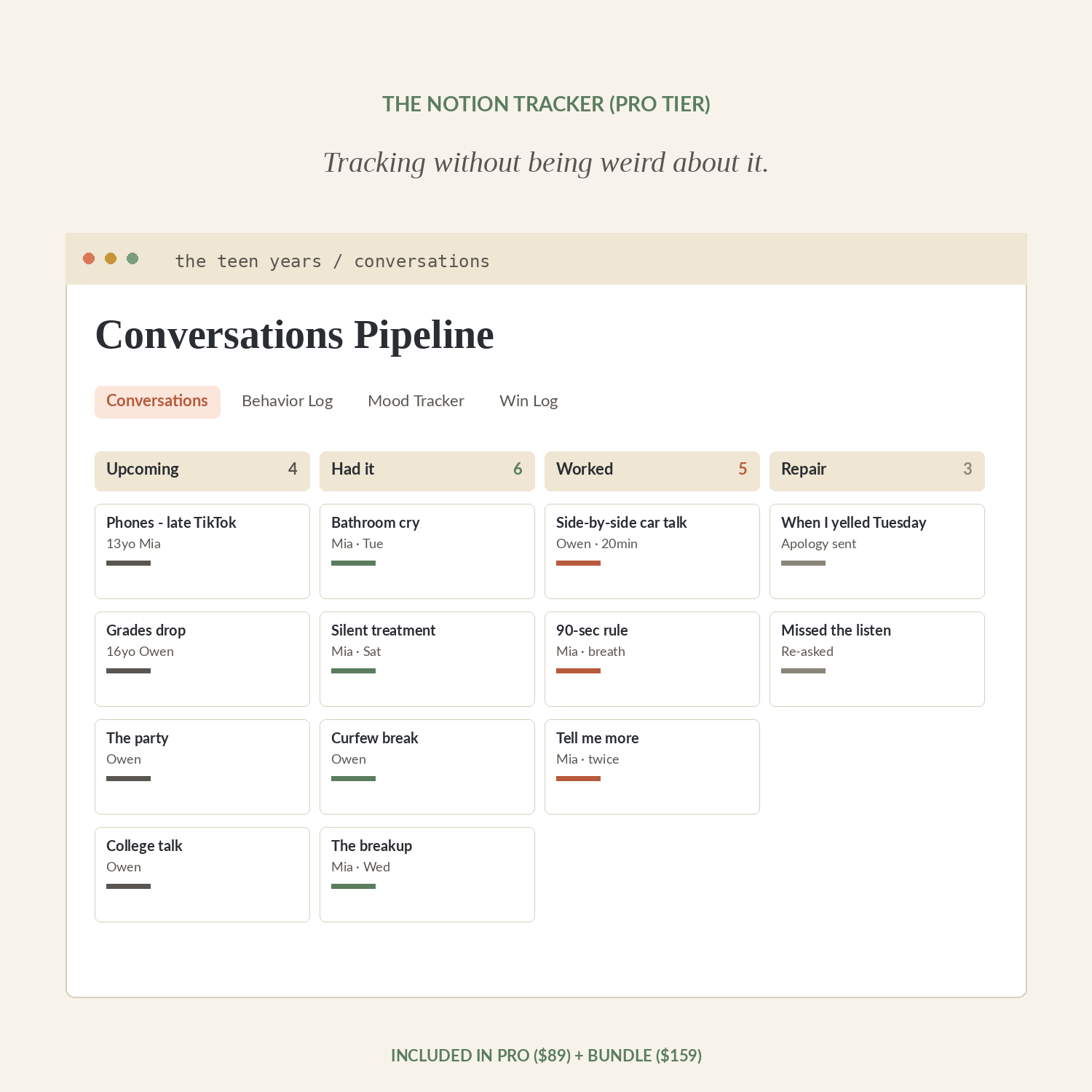
Task: Click the green tag bar on The breakup card
Action: (353, 886)
